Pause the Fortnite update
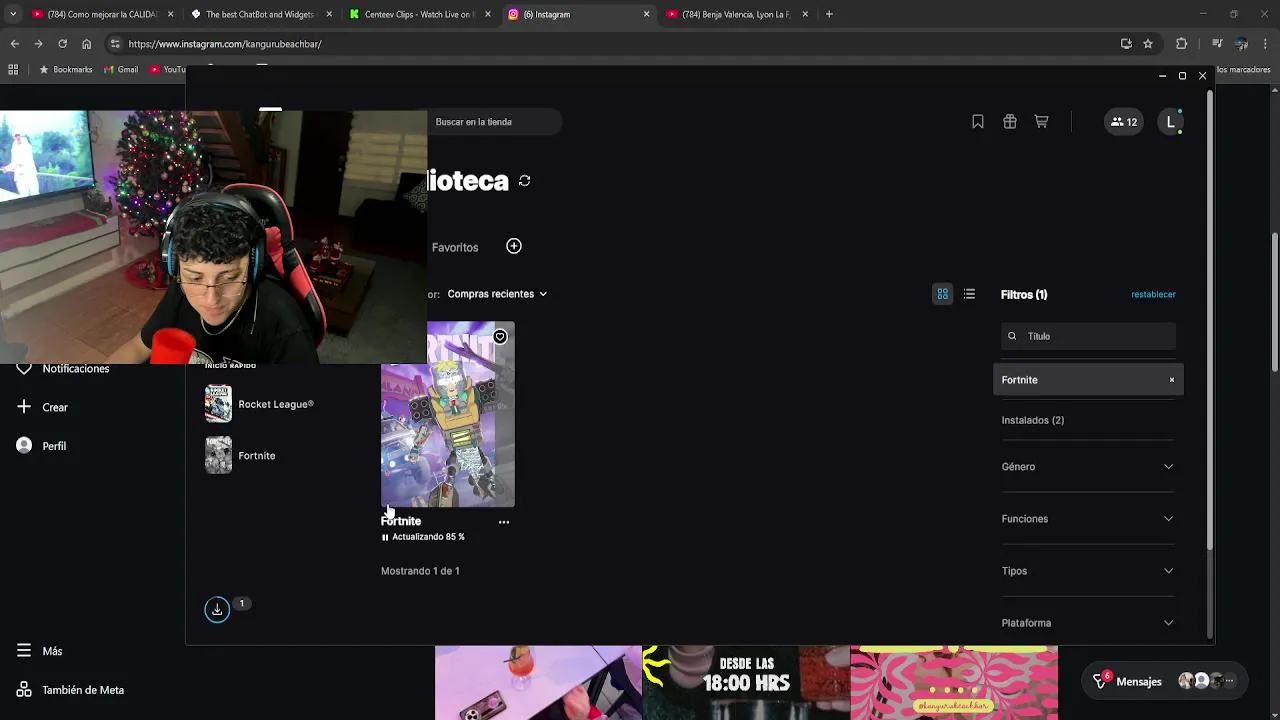 [x=385, y=537]
